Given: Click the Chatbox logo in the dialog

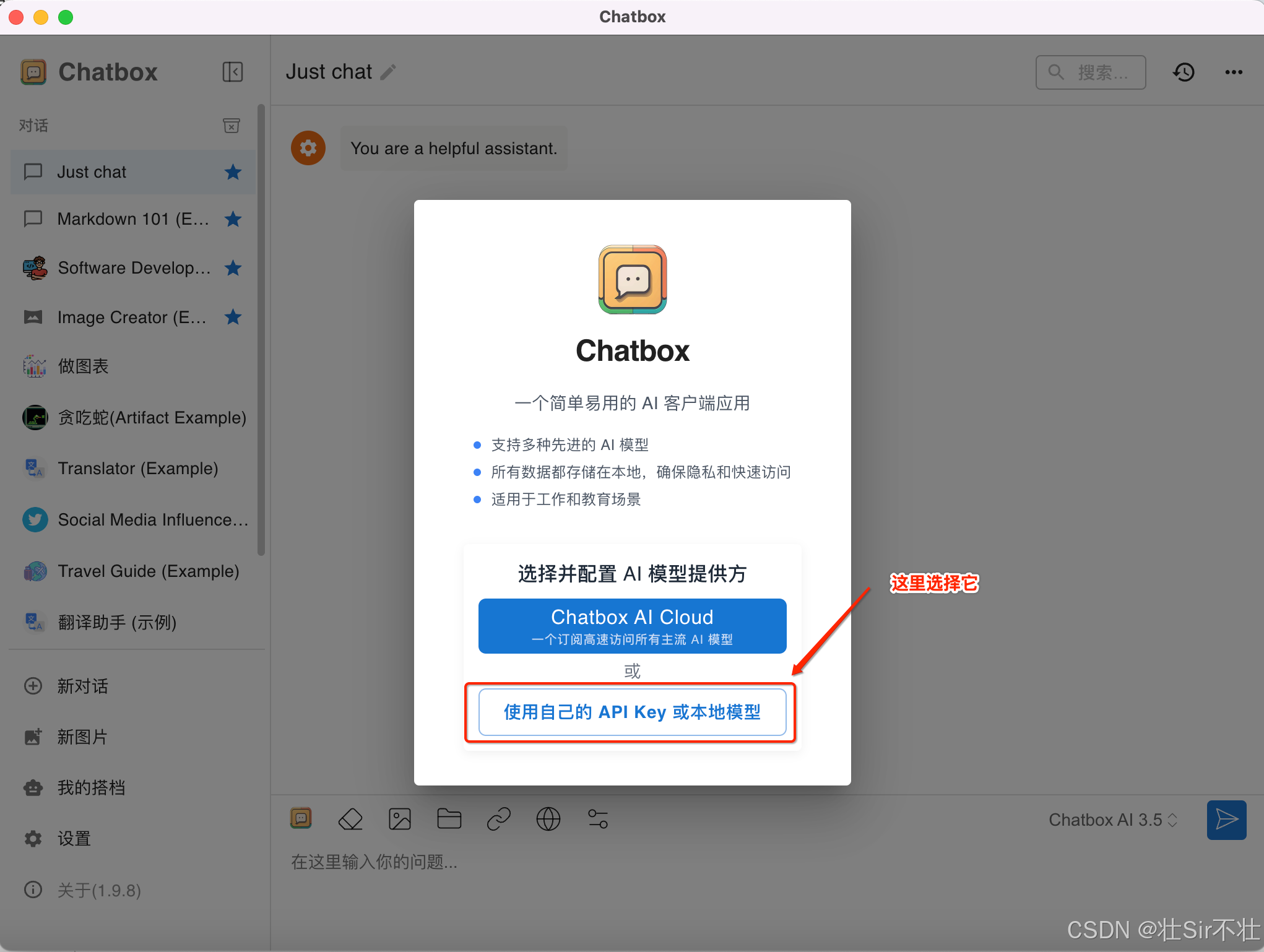Looking at the screenshot, I should click(x=632, y=279).
